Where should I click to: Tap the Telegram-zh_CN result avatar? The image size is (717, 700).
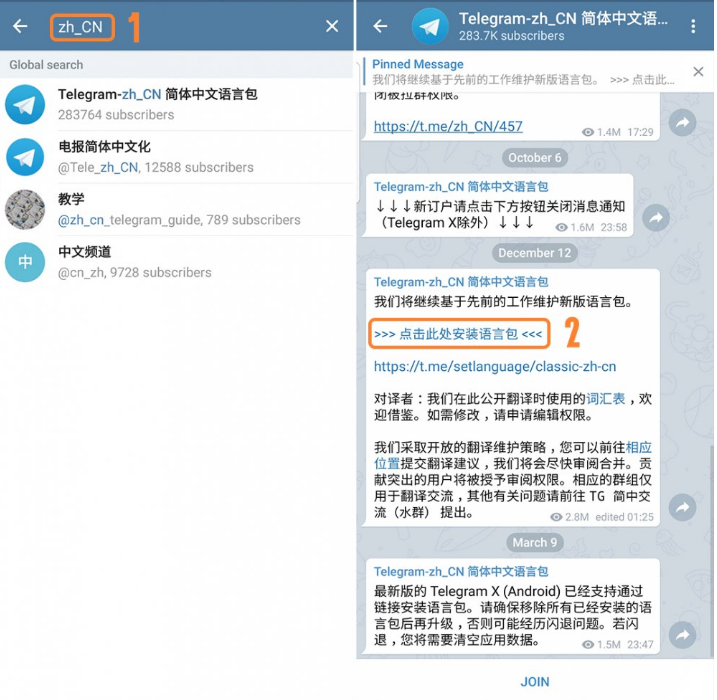tap(25, 105)
